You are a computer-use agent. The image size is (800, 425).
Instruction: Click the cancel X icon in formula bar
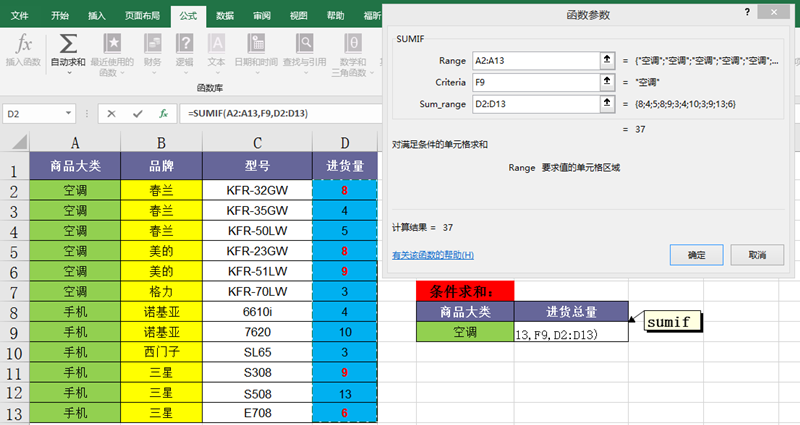tap(111, 114)
